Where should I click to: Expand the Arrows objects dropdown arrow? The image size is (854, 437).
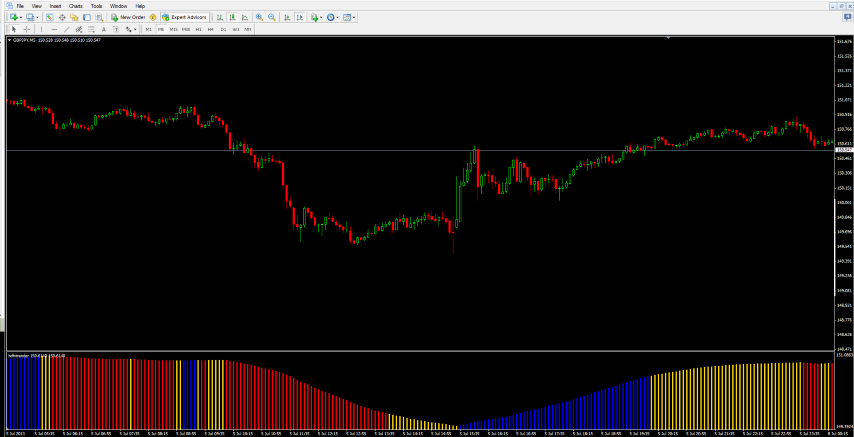[x=135, y=29]
